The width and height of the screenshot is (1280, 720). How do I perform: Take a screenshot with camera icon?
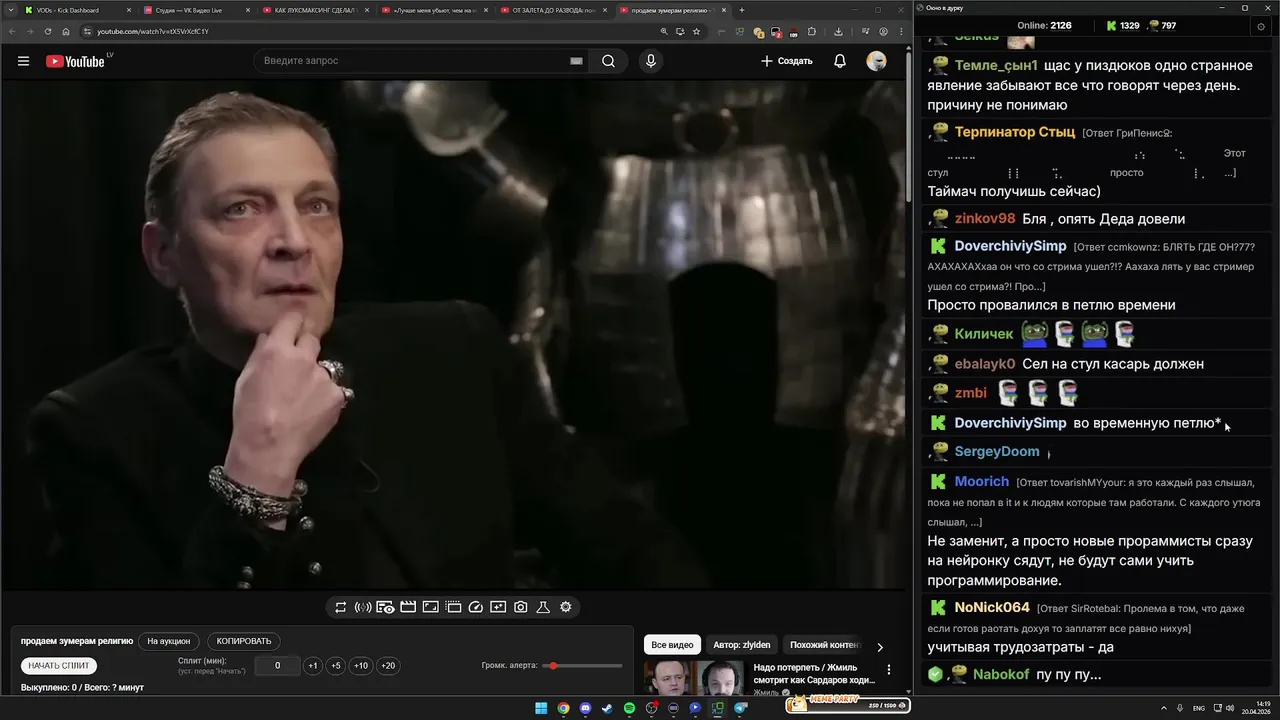[x=521, y=607]
